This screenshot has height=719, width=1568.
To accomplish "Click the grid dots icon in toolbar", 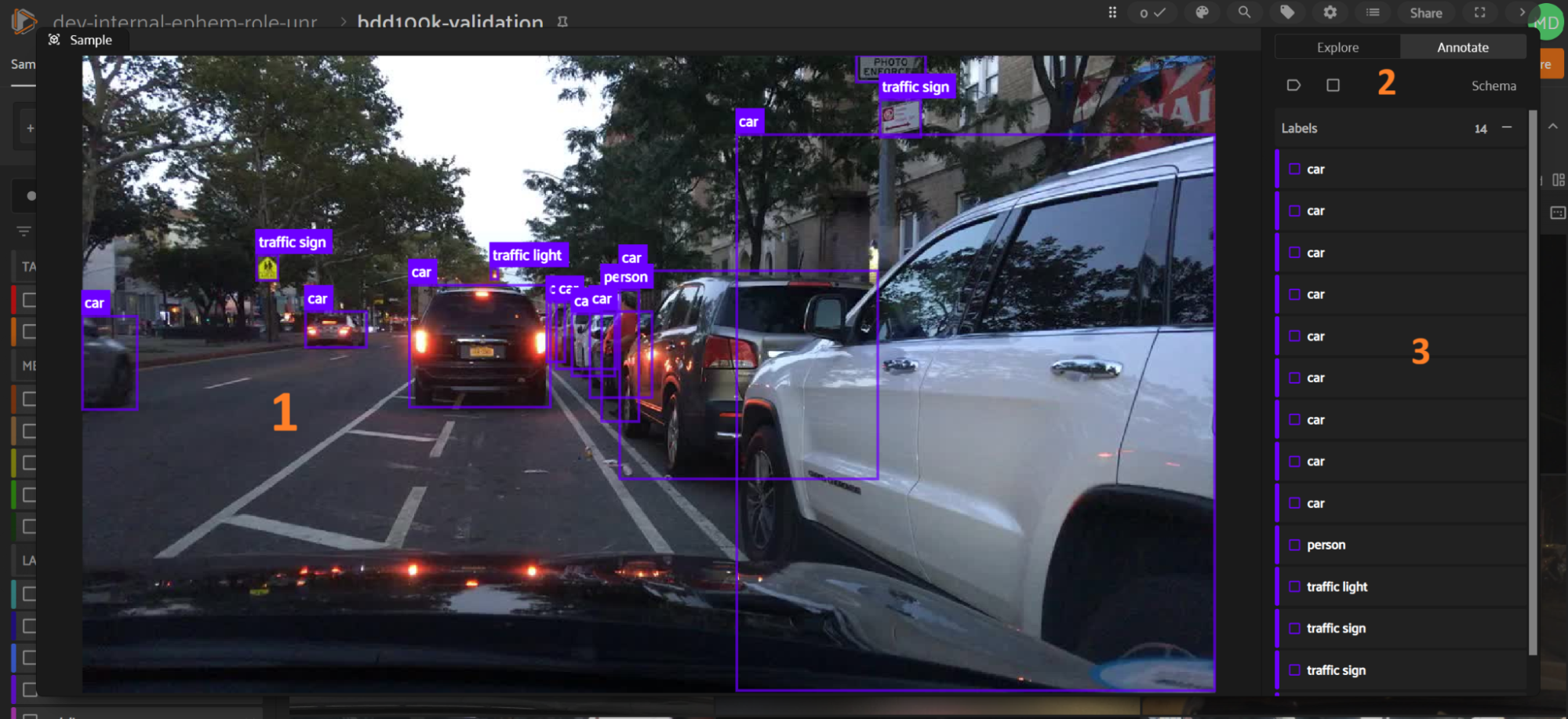I will [x=1112, y=13].
